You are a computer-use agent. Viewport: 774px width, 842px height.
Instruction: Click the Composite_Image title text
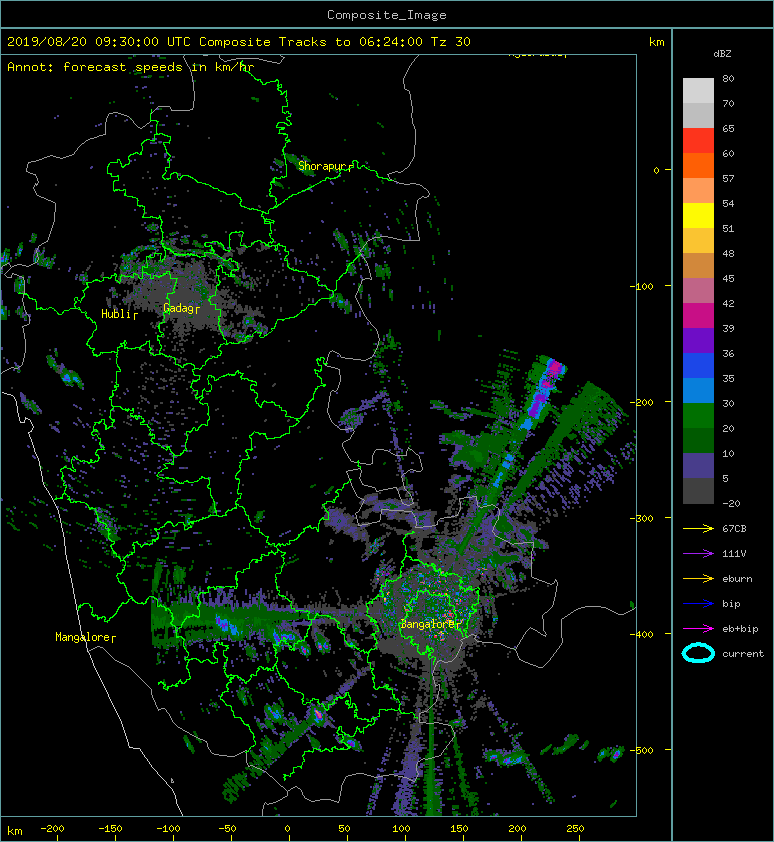pyautogui.click(x=387, y=15)
